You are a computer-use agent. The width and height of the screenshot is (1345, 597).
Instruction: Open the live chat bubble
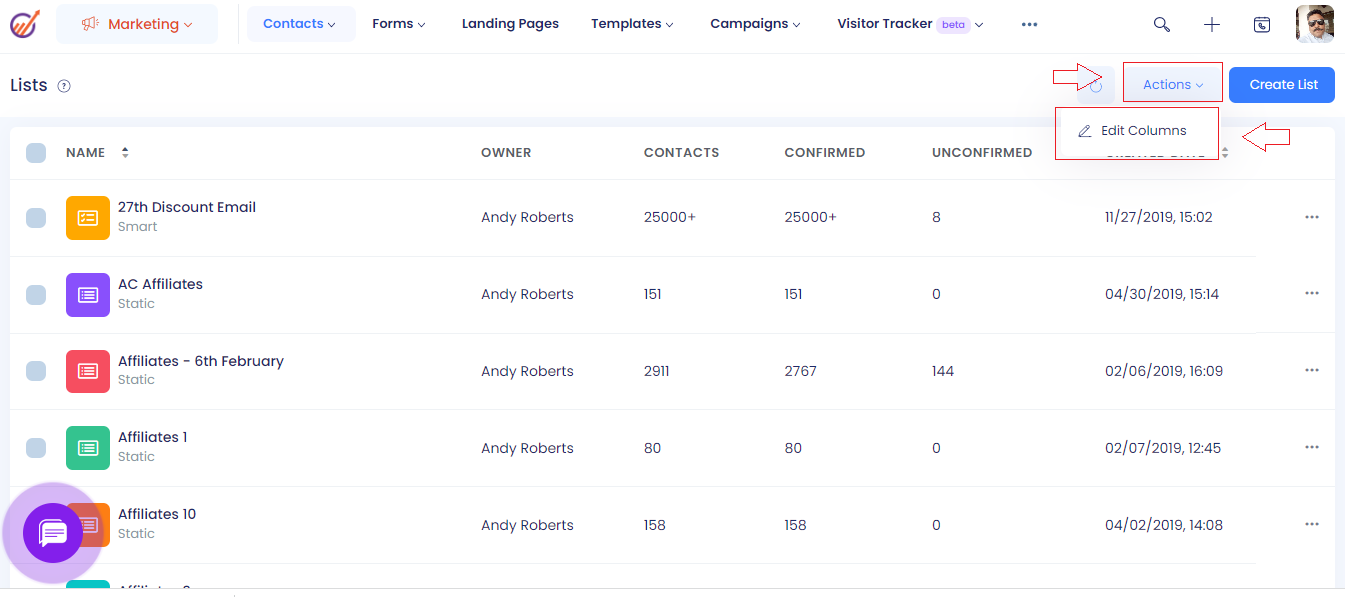[x=53, y=533]
